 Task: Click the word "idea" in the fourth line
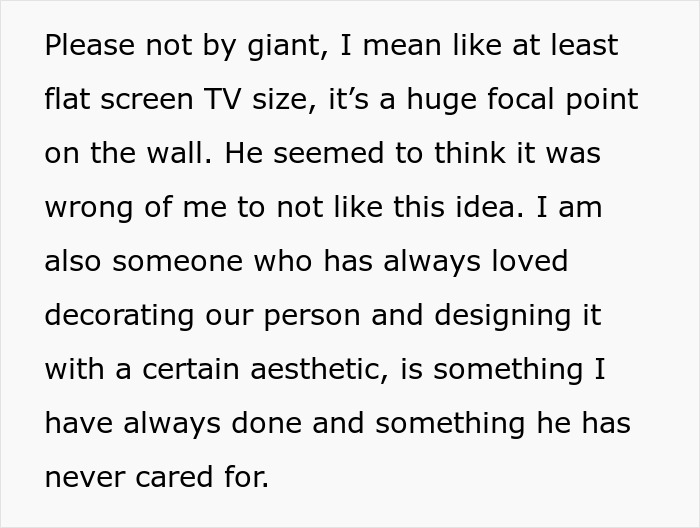[489, 207]
